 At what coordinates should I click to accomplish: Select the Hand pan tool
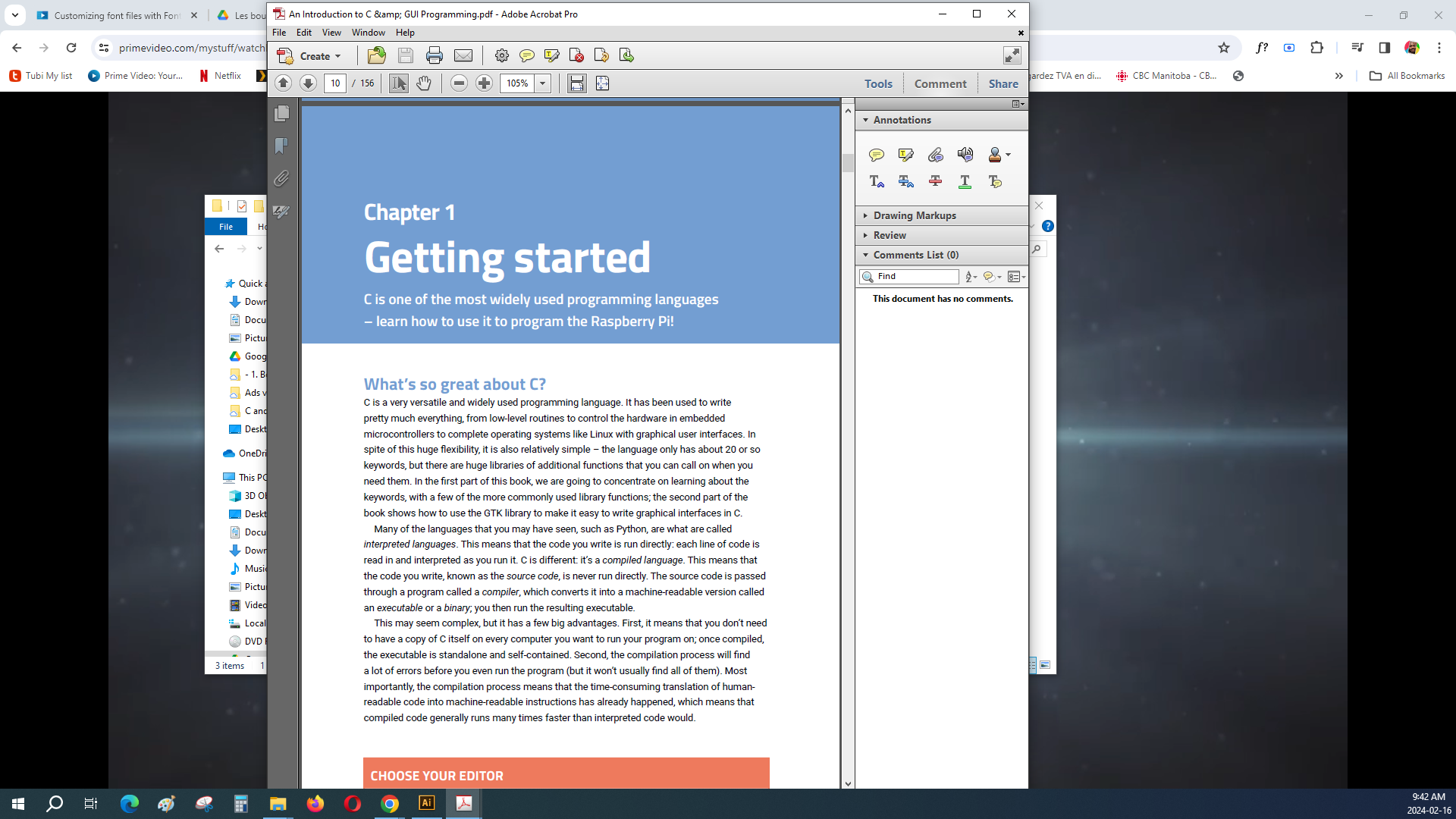tap(424, 83)
